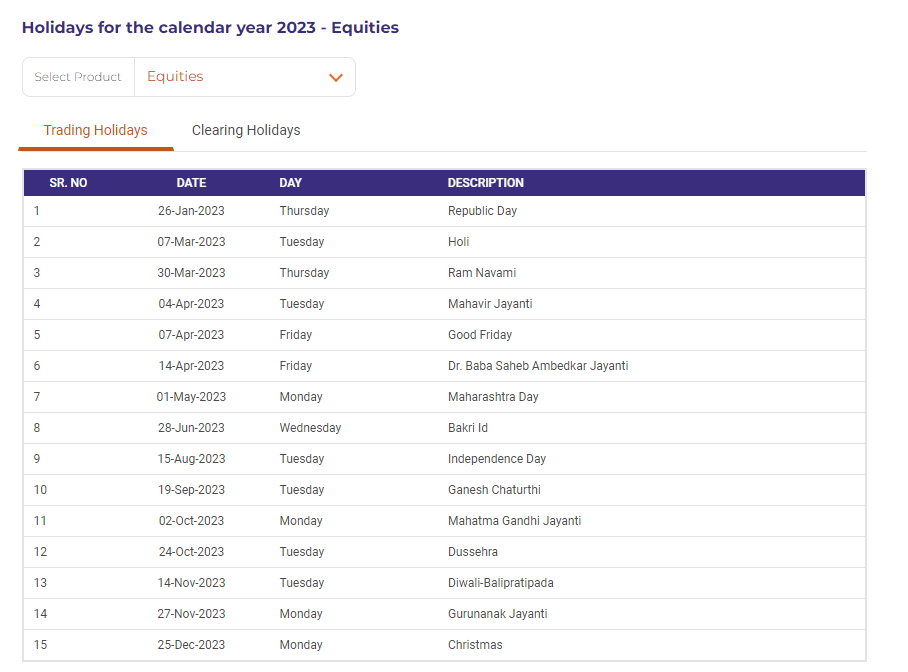
Task: Select the Republic Day row description
Action: click(x=482, y=211)
